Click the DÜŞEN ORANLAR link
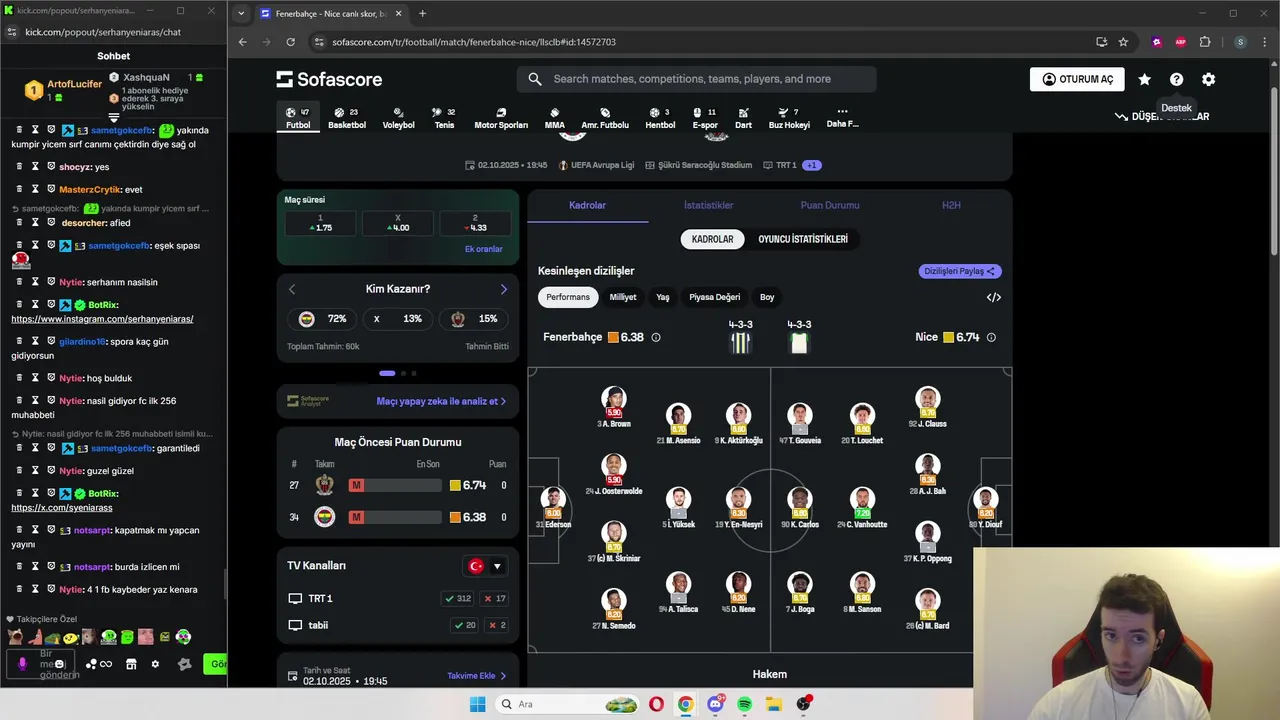1280x720 pixels. [x=1162, y=116]
